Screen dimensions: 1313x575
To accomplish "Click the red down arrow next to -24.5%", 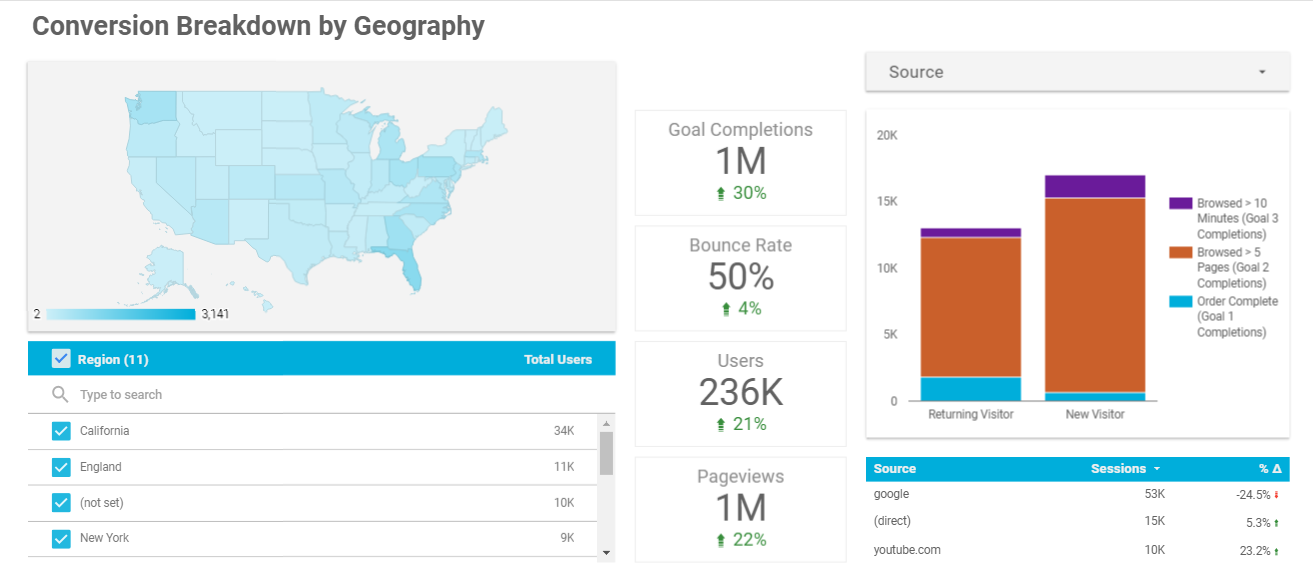I will (x=1277, y=494).
